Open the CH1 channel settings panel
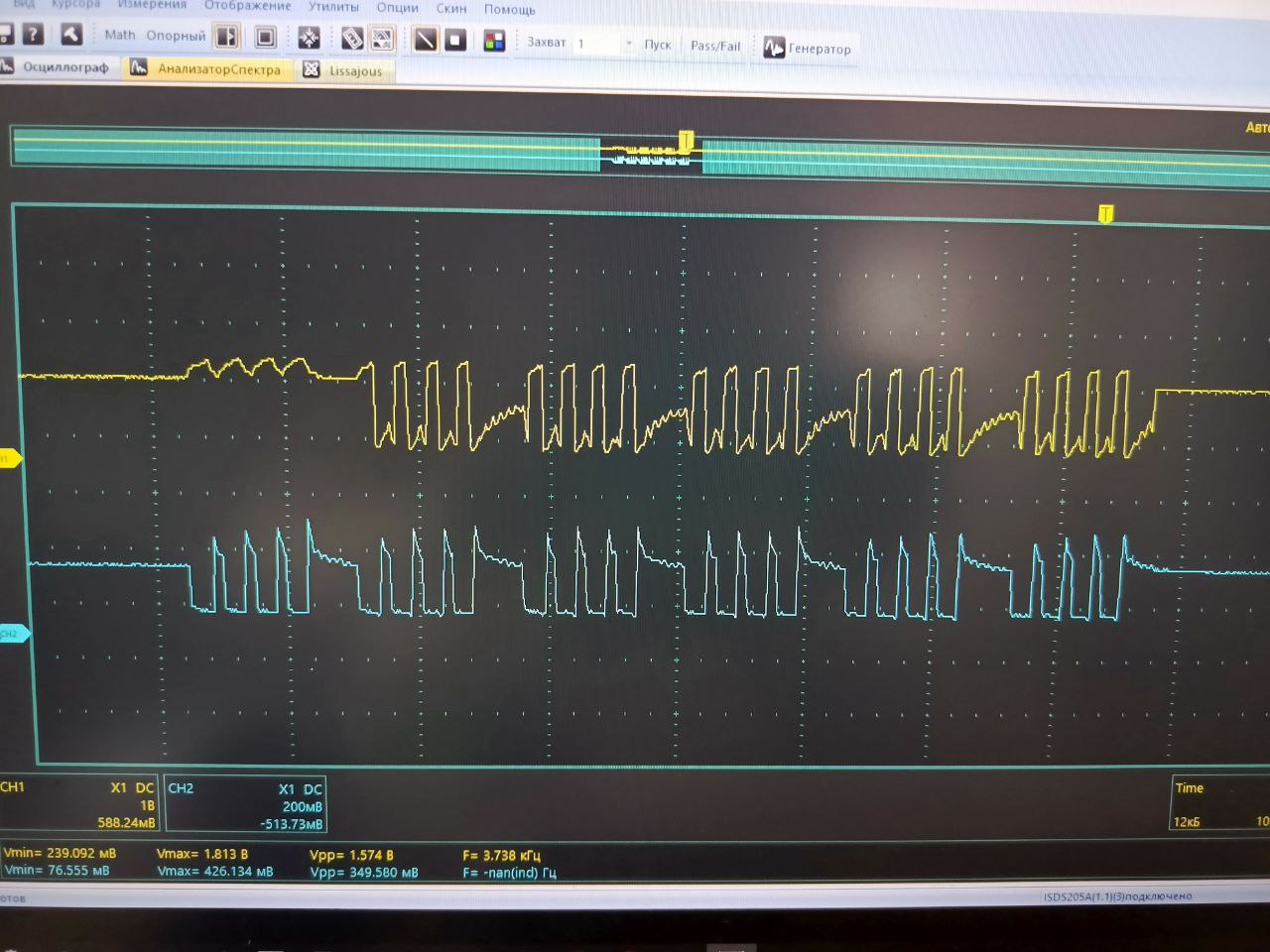The image size is (1270, 952). point(79,804)
